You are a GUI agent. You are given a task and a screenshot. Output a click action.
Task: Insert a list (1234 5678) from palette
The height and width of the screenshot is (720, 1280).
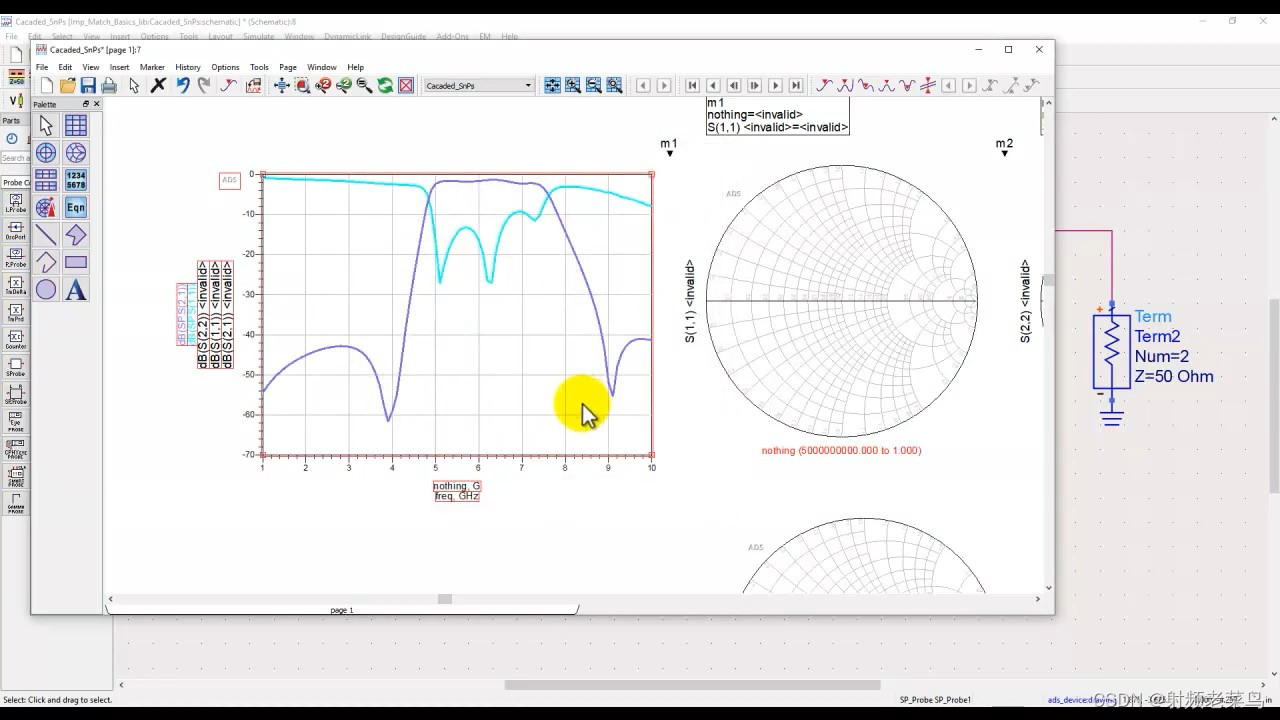click(76, 180)
